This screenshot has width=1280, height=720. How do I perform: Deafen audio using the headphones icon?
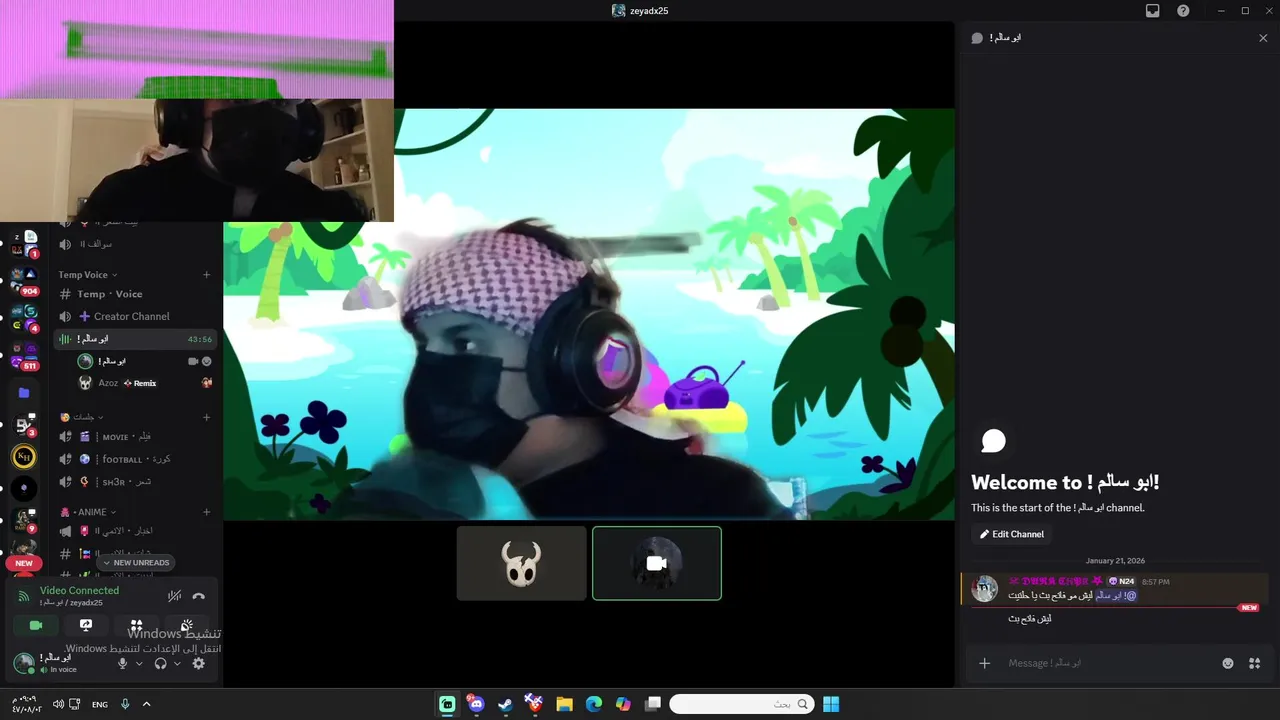(x=161, y=663)
